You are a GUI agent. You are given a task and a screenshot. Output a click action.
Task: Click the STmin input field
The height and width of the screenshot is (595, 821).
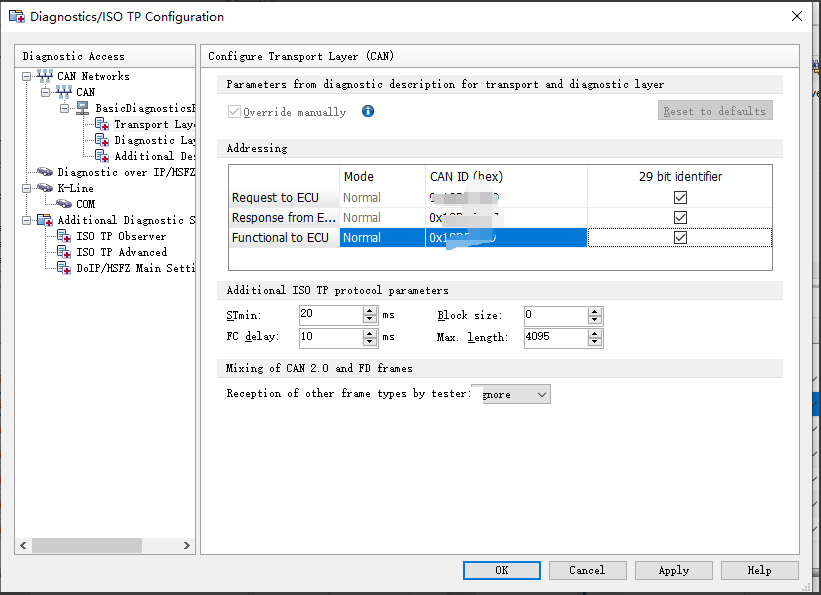click(331, 315)
